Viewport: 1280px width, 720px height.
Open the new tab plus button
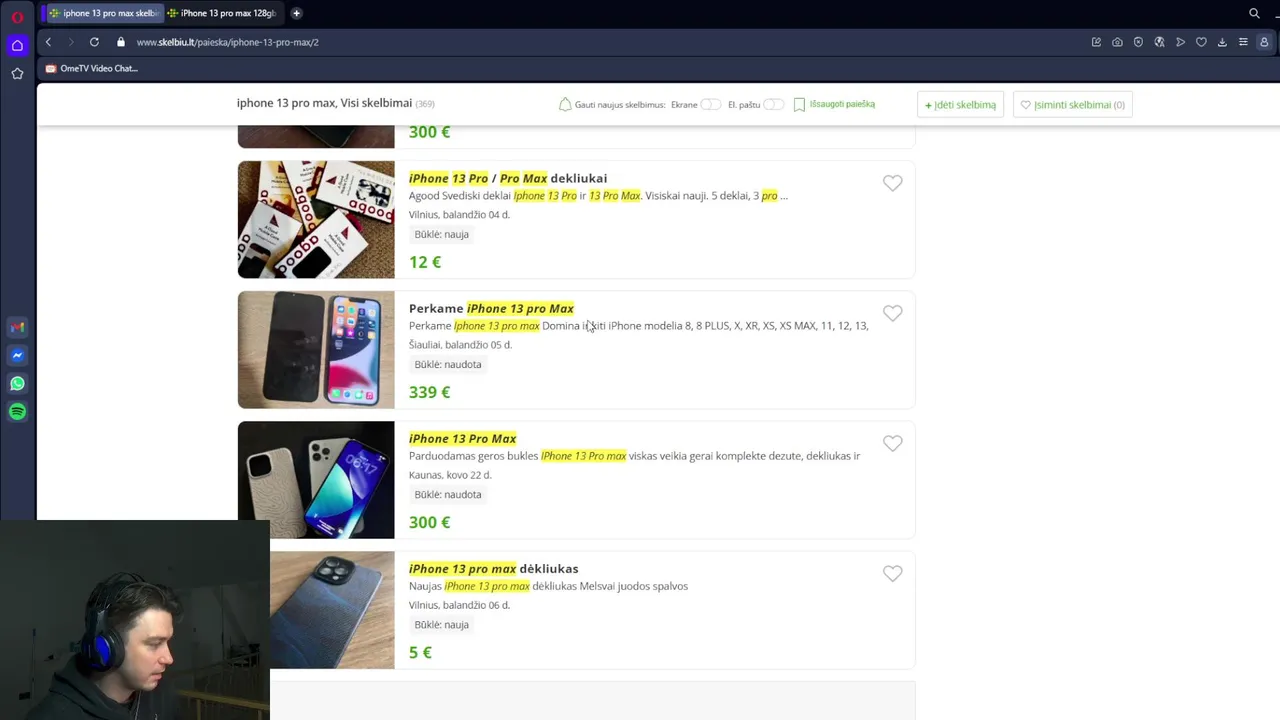(296, 13)
